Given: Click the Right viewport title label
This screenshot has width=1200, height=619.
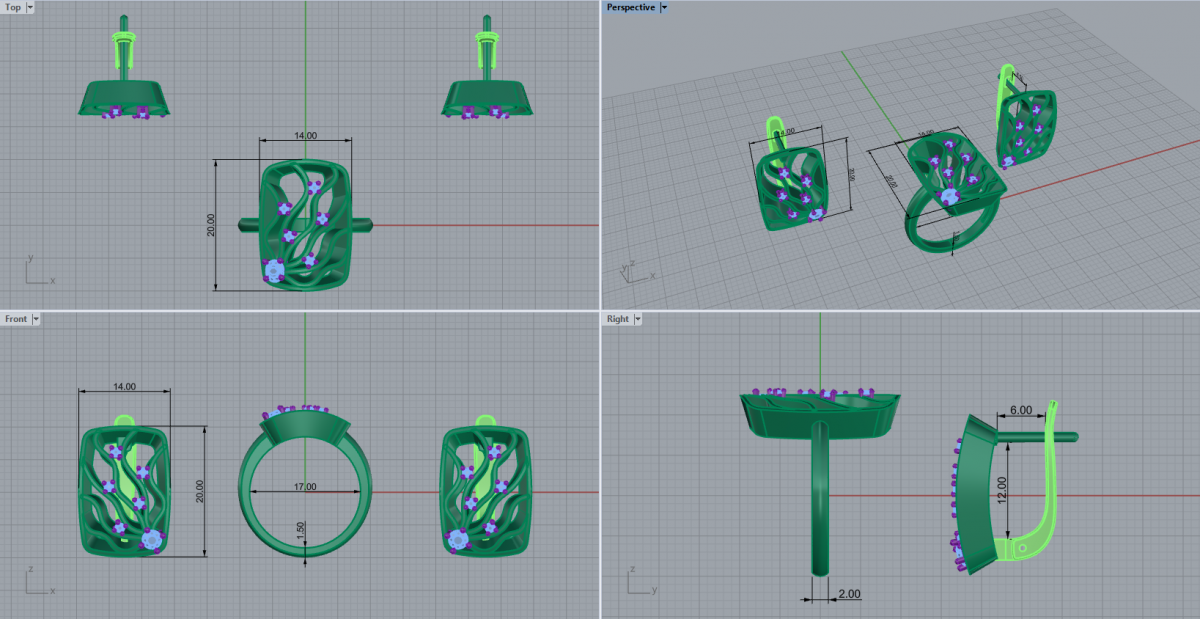Looking at the screenshot, I should [x=618, y=319].
